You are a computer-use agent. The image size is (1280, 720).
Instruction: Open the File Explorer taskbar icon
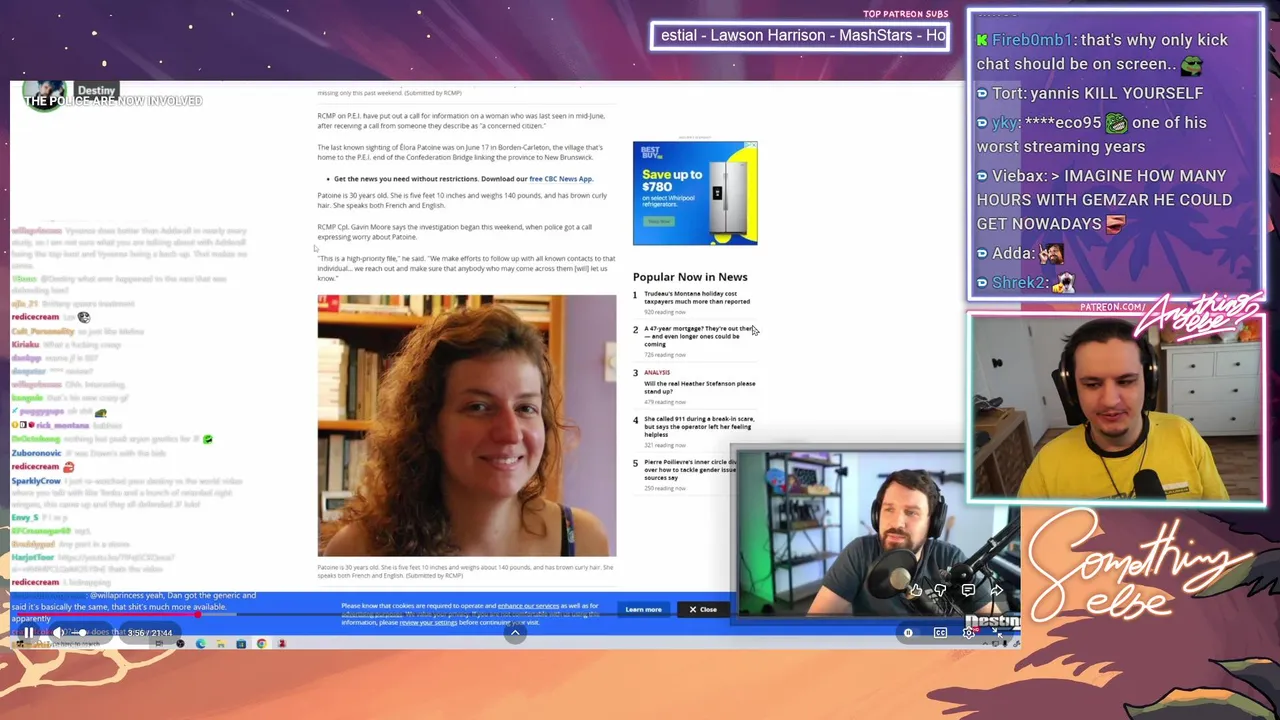(220, 644)
